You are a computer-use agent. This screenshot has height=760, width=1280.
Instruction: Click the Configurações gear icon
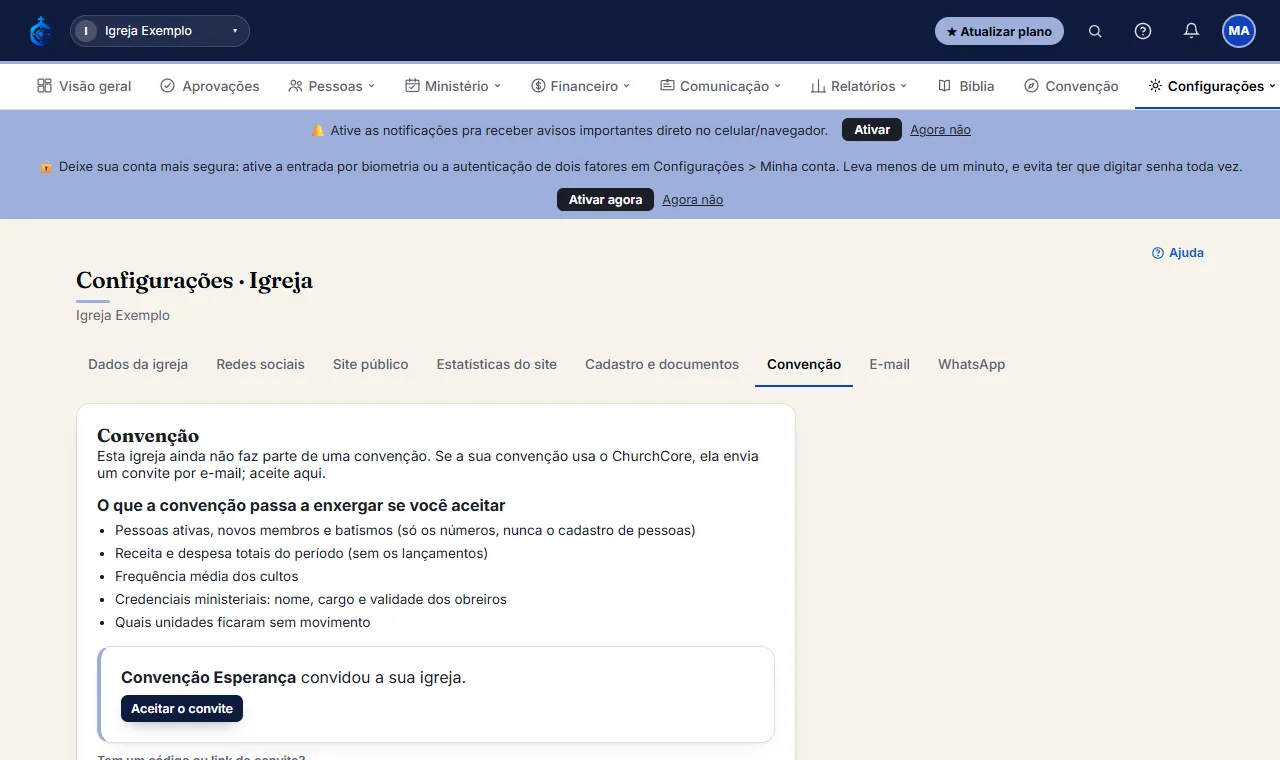[x=1155, y=86]
